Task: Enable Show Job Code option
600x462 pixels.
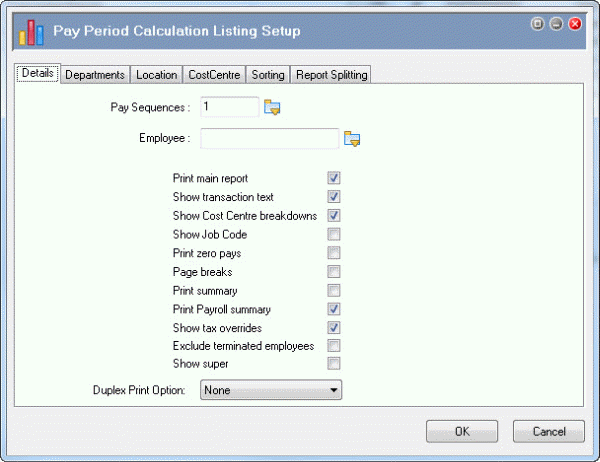Action: coord(334,234)
